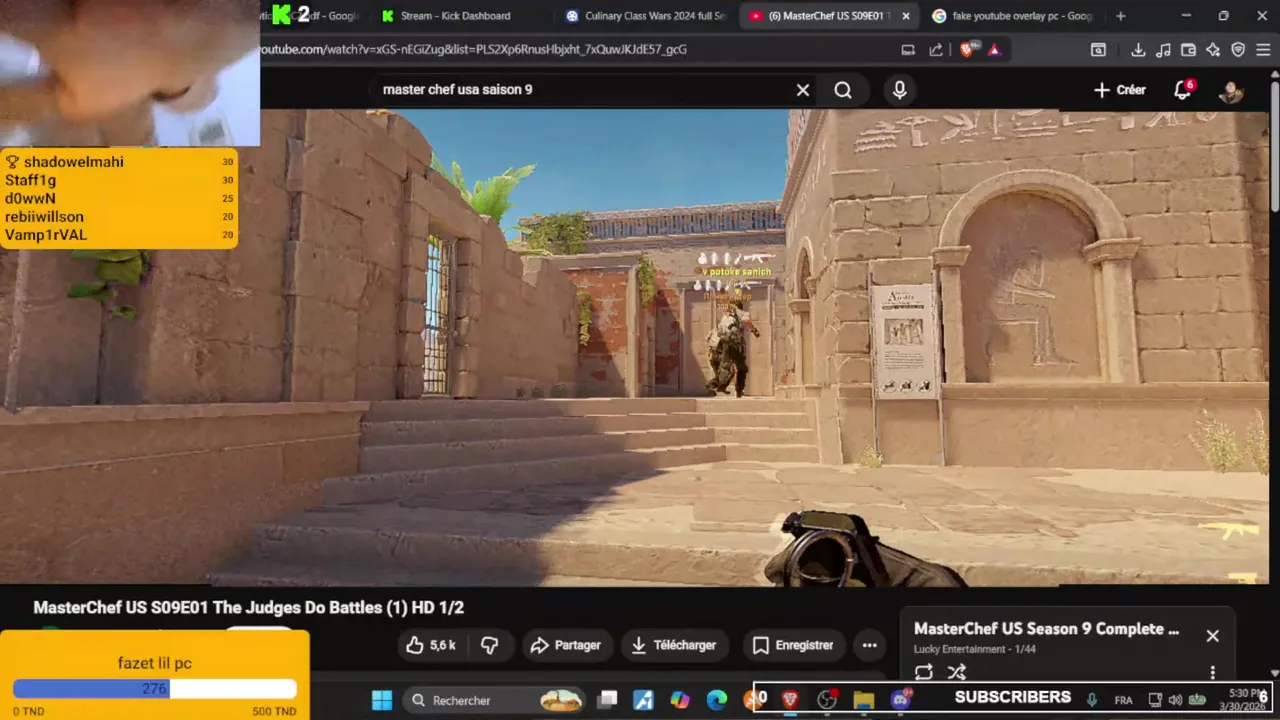Open the Brave VPN shield icon
The image size is (1280, 720).
pyautogui.click(x=1238, y=49)
